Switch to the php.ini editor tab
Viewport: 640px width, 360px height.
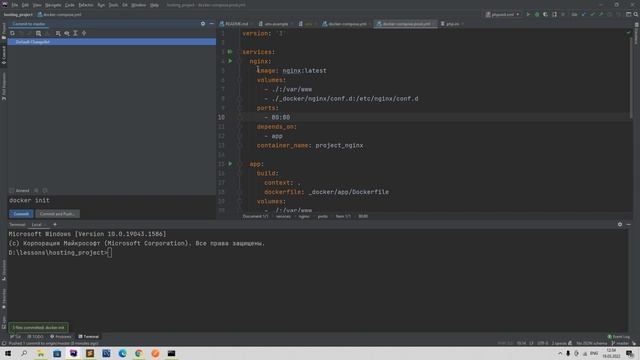pos(450,24)
